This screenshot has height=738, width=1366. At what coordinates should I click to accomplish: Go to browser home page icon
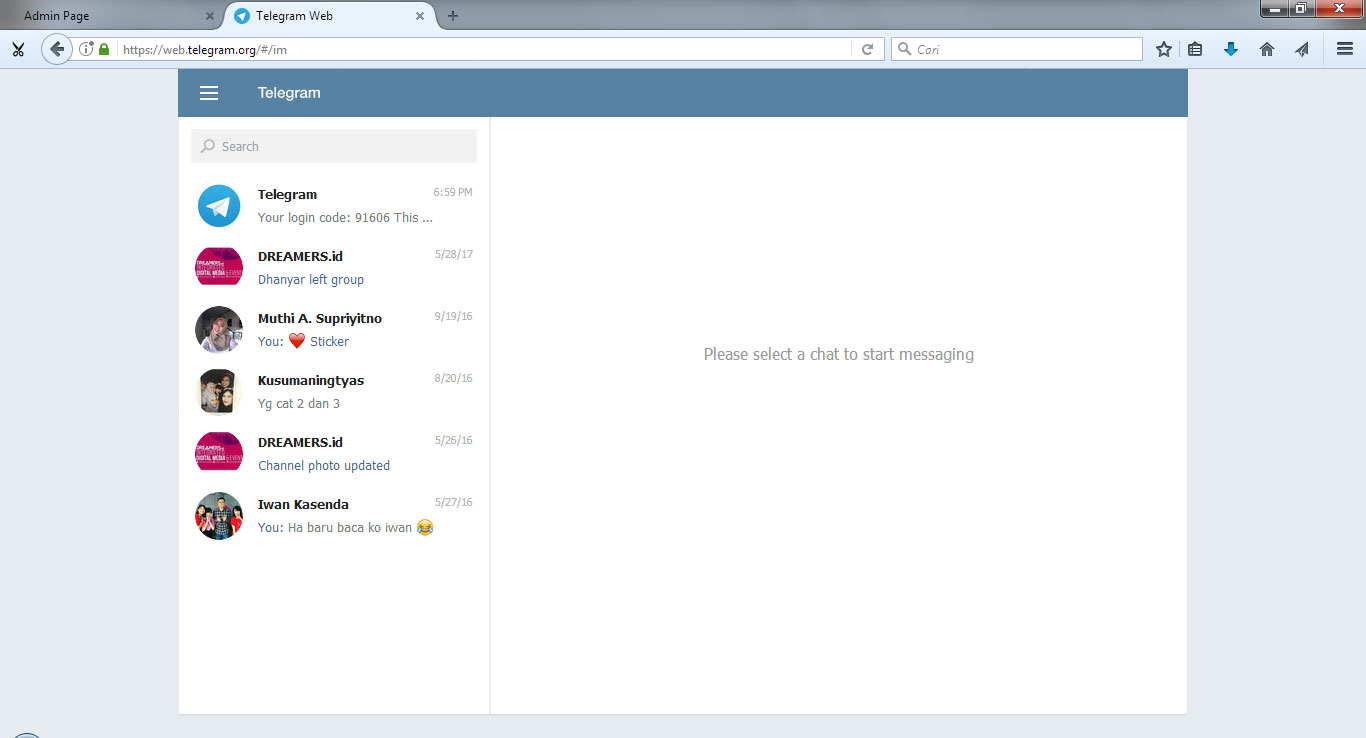click(1266, 49)
